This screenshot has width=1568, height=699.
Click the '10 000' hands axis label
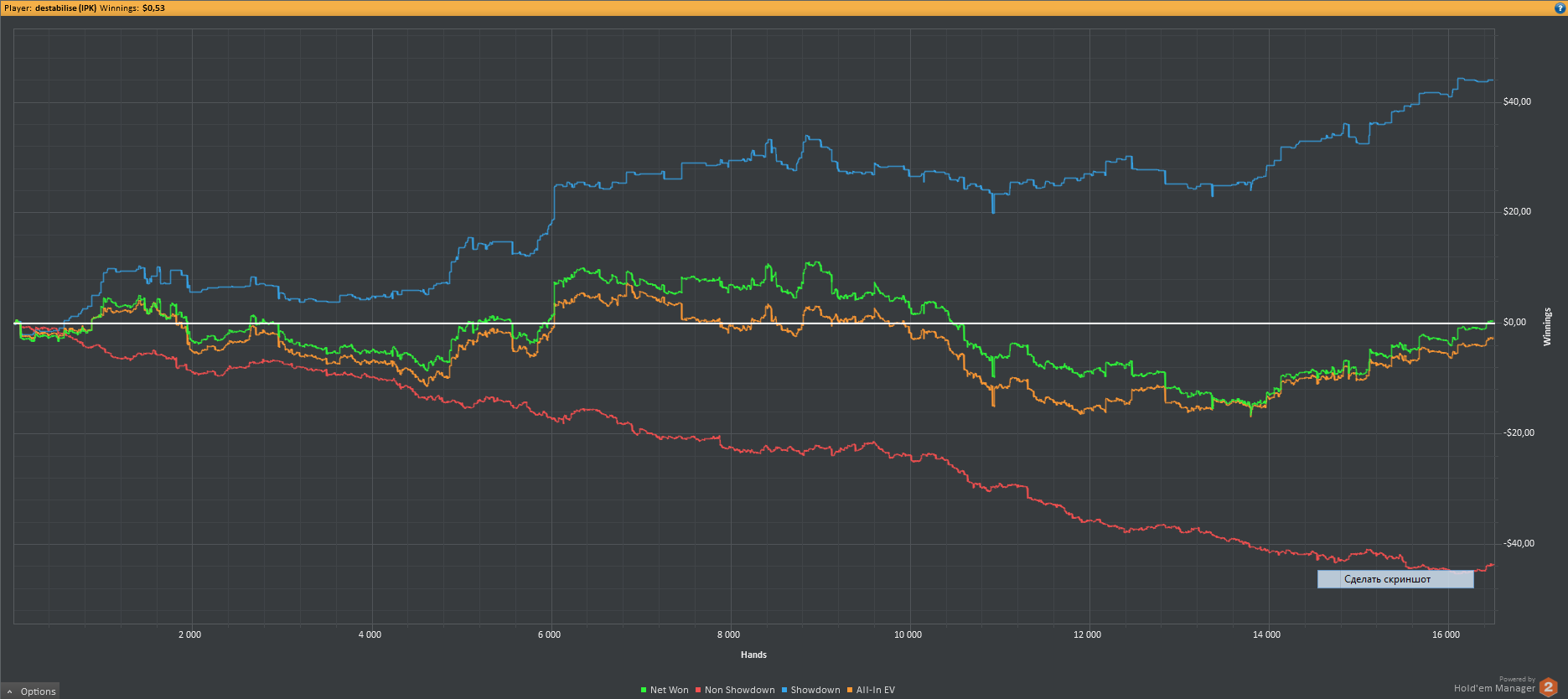pyautogui.click(x=908, y=634)
